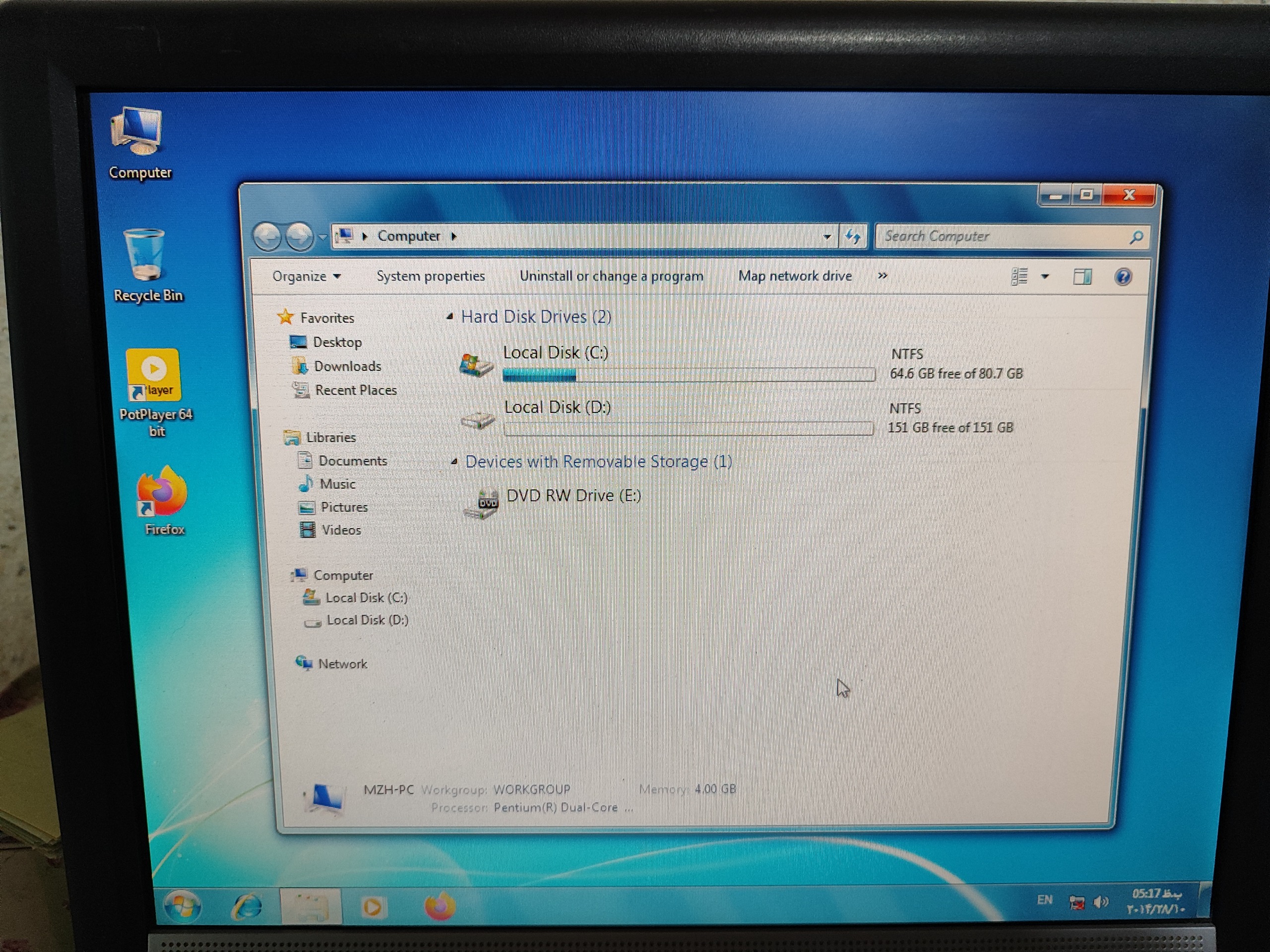The height and width of the screenshot is (952, 1270).
Task: Click the Favorites star icon
Action: pos(285,317)
